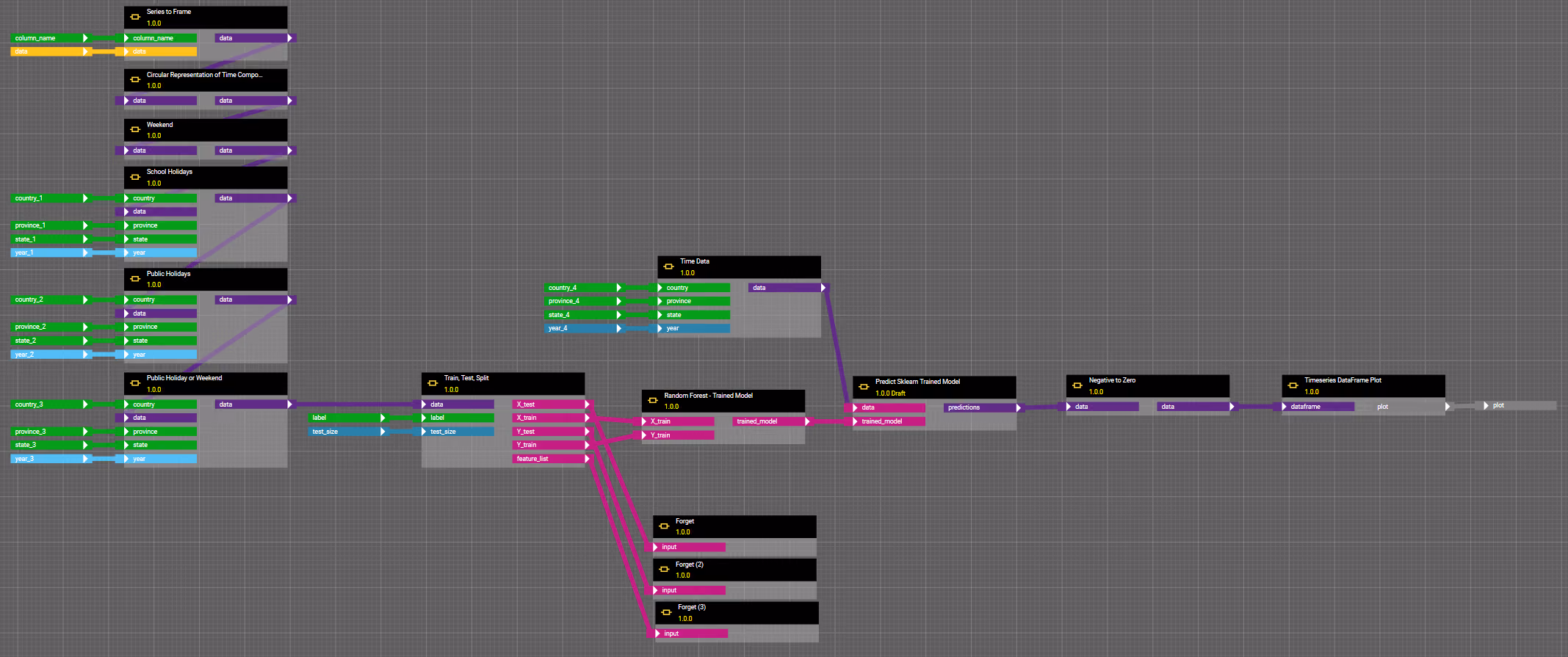
Task: Click the icon beside the Forget (2) title
Action: point(664,569)
